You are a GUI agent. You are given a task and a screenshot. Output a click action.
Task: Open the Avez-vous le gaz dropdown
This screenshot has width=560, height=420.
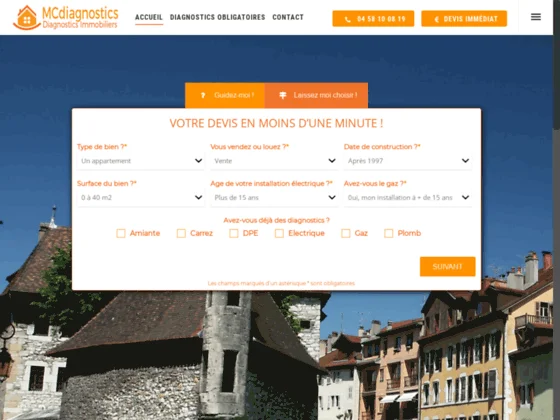[x=408, y=198]
